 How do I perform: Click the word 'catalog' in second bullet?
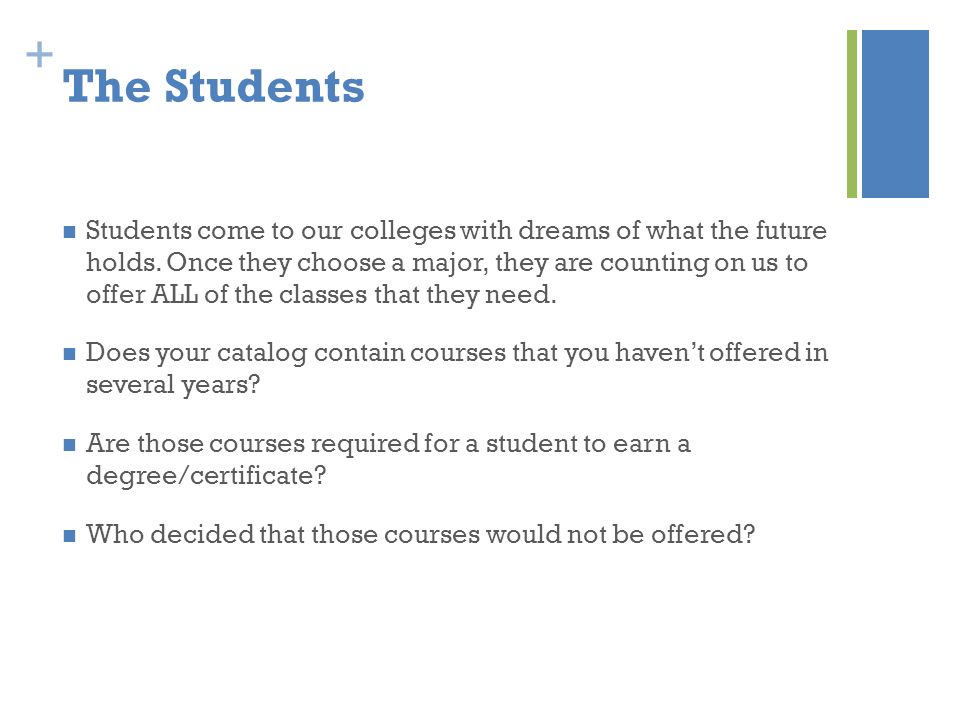click(x=261, y=353)
